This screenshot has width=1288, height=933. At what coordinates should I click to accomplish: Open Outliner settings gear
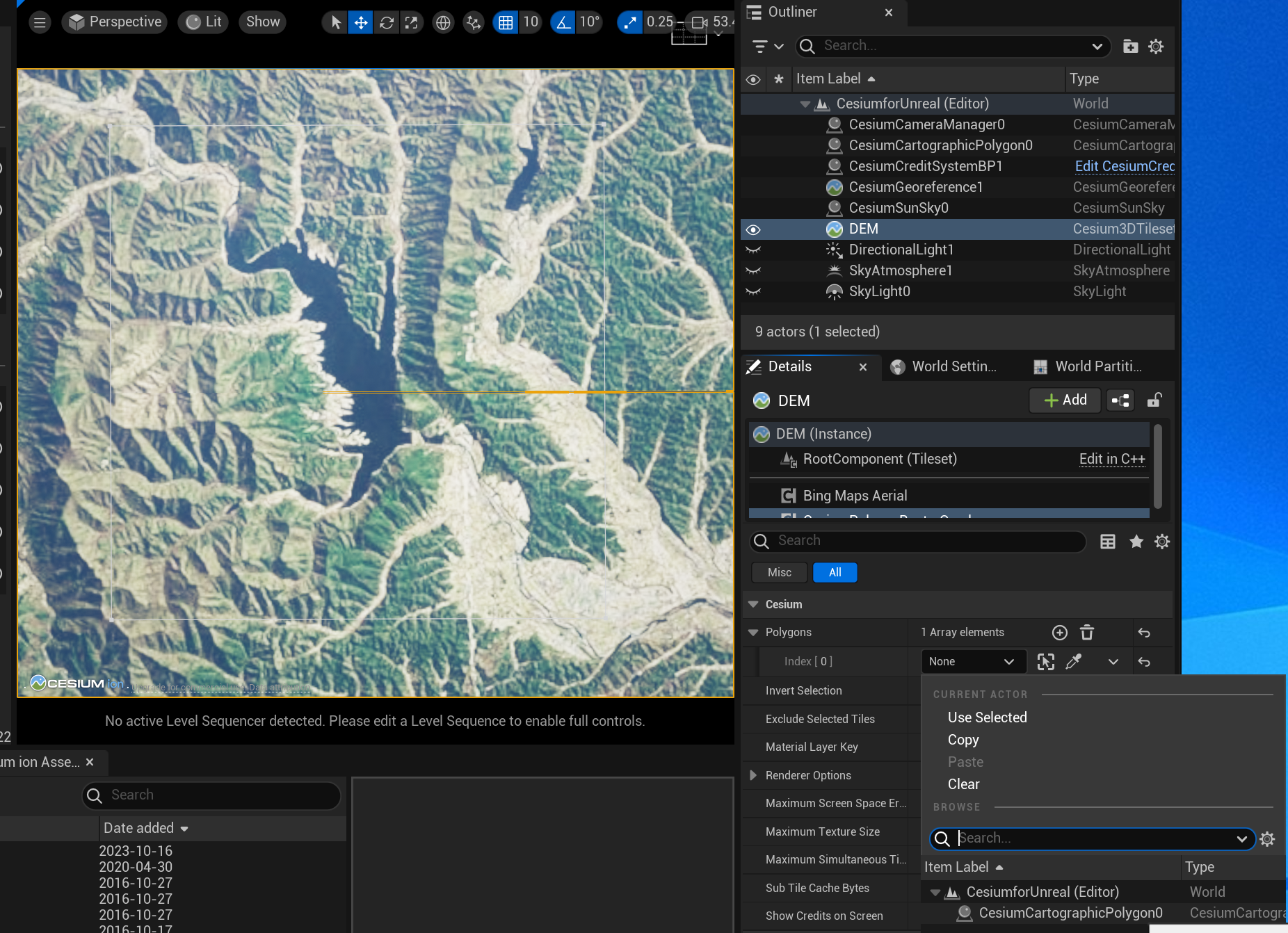(x=1156, y=47)
